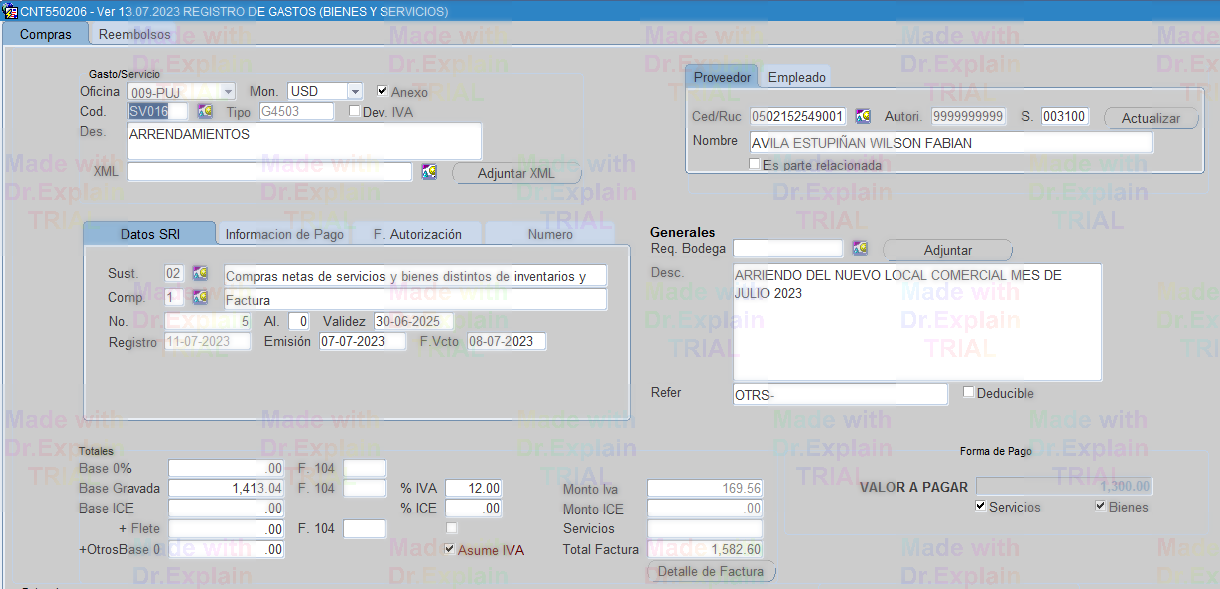Click the application icon in title bar
The width and height of the screenshot is (1220, 589).
10,11
